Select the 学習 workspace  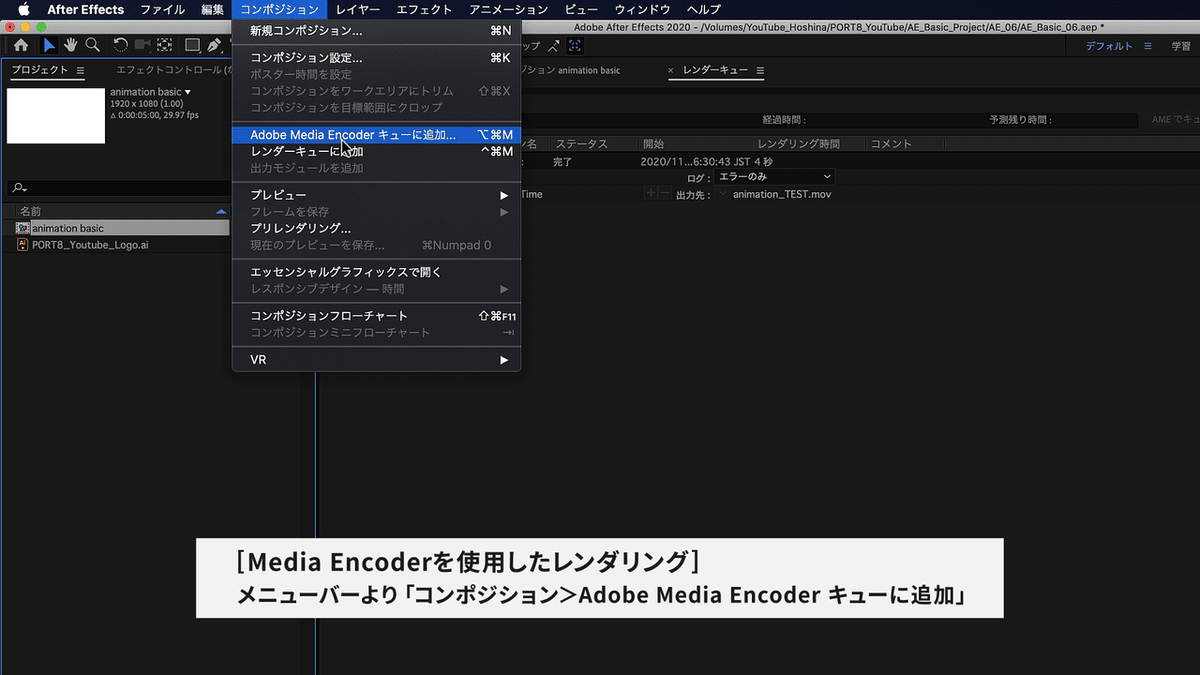click(1181, 46)
